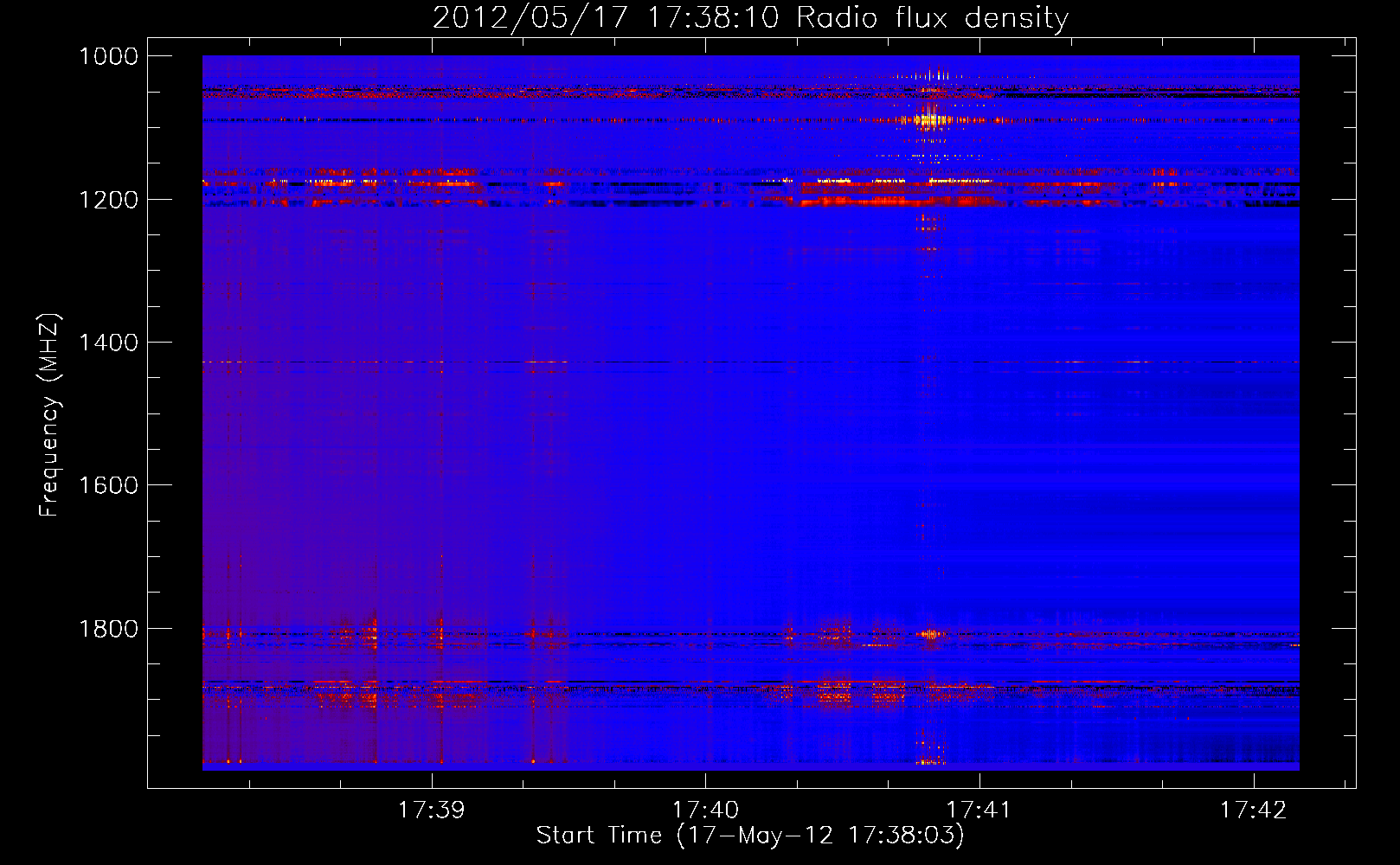Click the 17:39 time tick label
1400x865 pixels.
(x=431, y=810)
